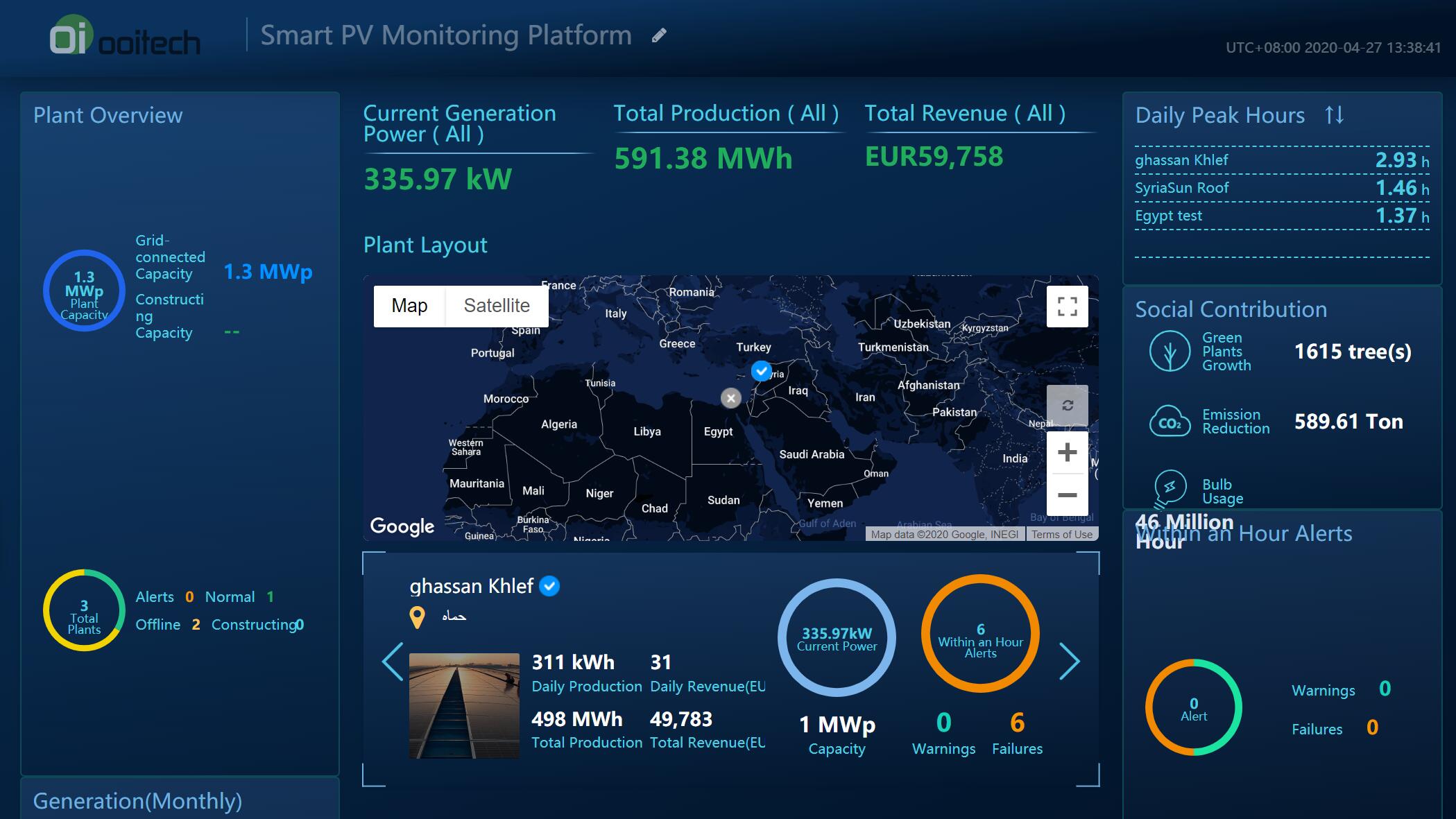This screenshot has height=819, width=1456.
Task: Switch map to Map view
Action: click(409, 306)
